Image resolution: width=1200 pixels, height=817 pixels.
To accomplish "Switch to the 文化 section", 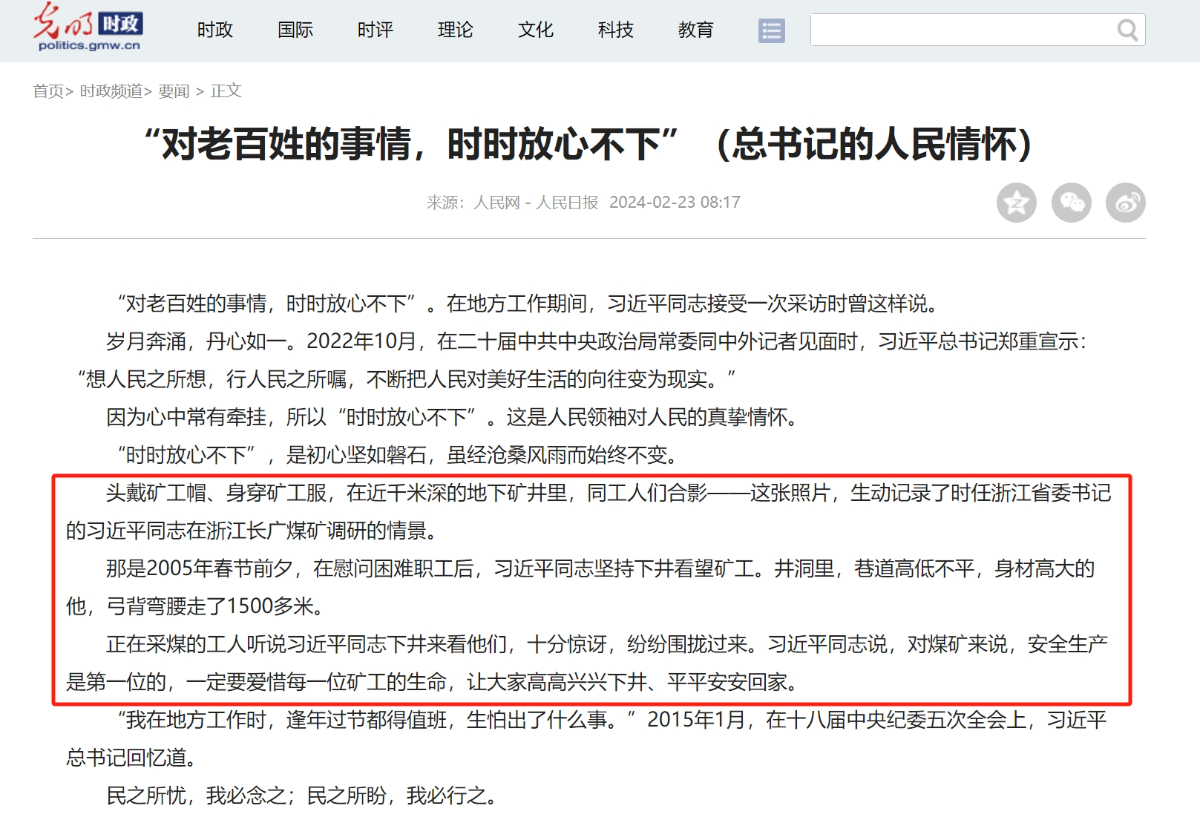I will [x=535, y=30].
